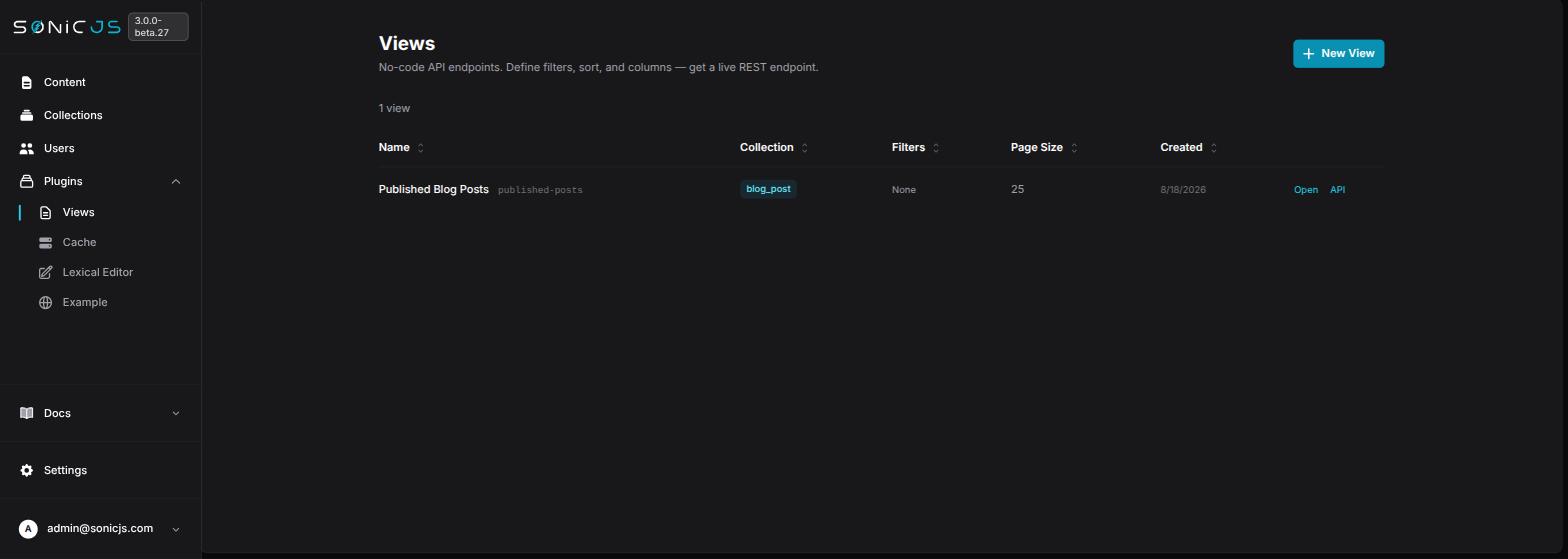Click the Lexical Editor pencil icon
The width and height of the screenshot is (1568, 559).
pyautogui.click(x=45, y=272)
